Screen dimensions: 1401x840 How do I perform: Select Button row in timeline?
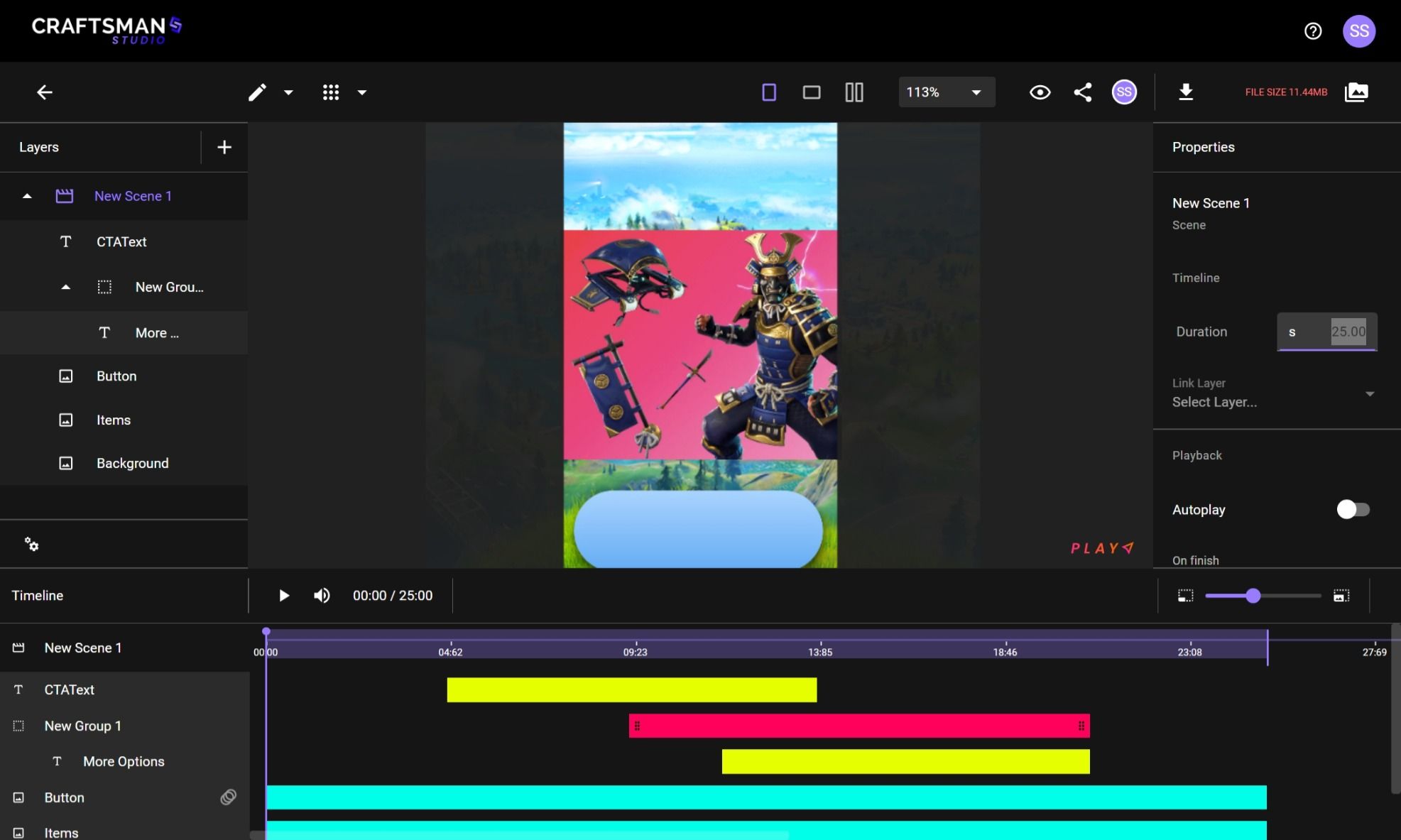click(124, 798)
